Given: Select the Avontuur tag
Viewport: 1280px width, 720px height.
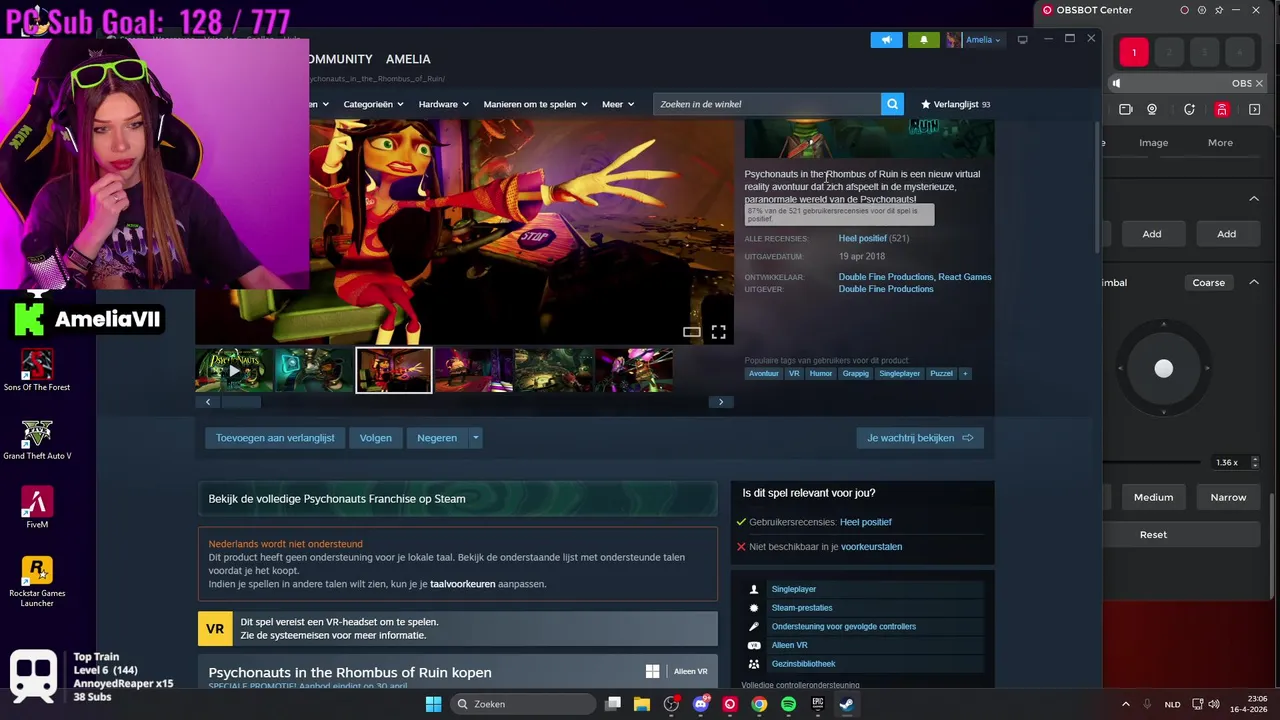Looking at the screenshot, I should tap(764, 374).
